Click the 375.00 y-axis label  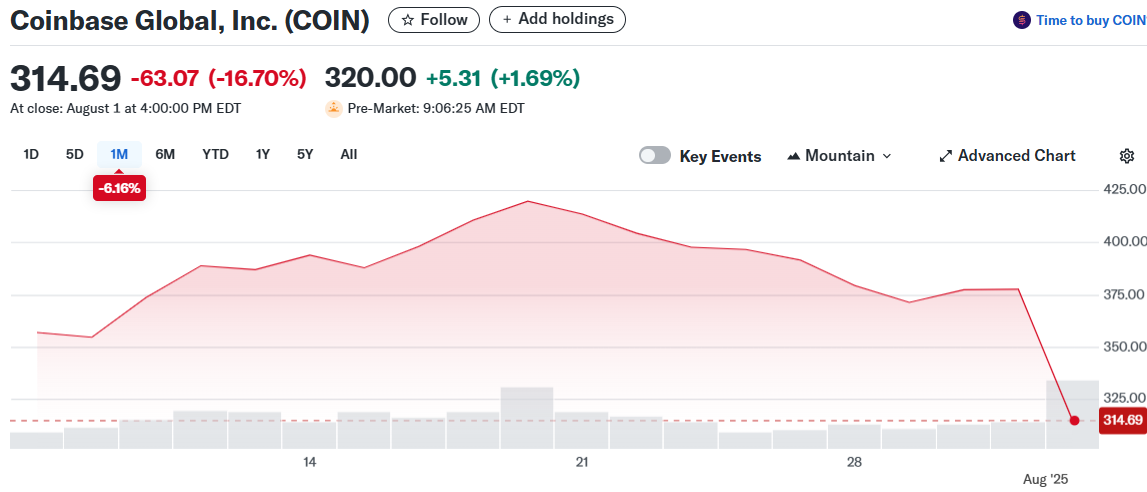1124,294
